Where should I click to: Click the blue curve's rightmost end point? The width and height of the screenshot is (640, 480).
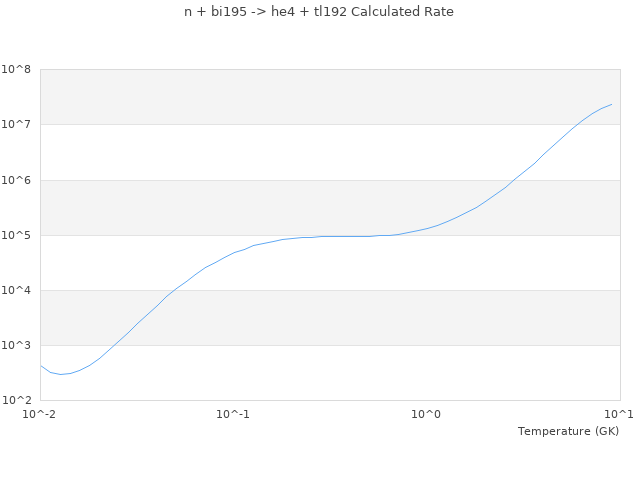click(612, 104)
